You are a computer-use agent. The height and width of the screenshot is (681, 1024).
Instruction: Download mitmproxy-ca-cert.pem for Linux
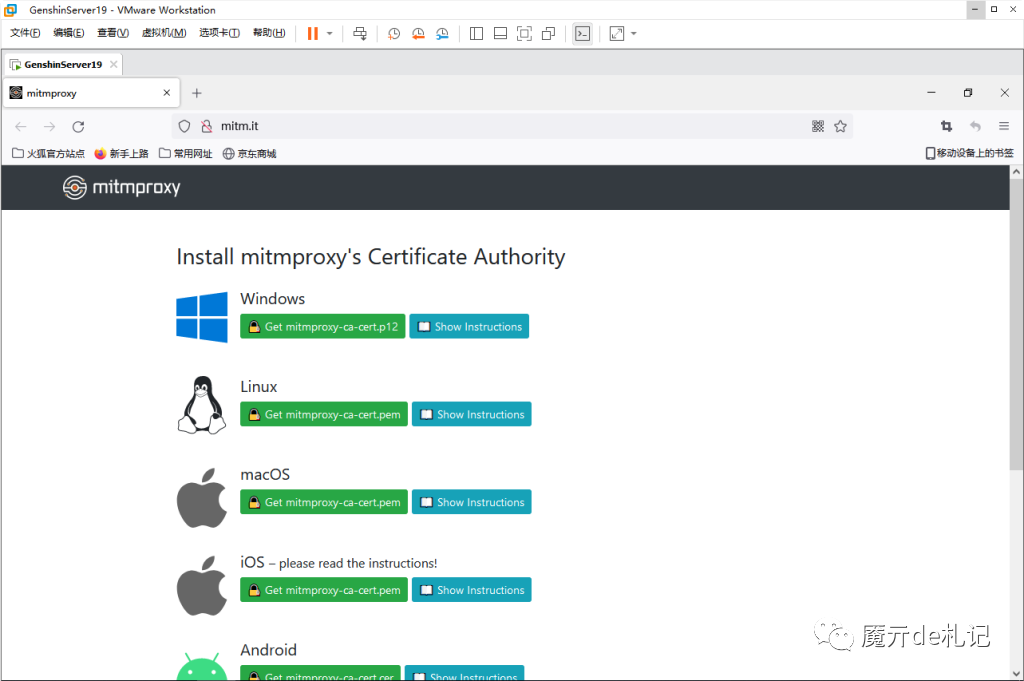coord(324,414)
